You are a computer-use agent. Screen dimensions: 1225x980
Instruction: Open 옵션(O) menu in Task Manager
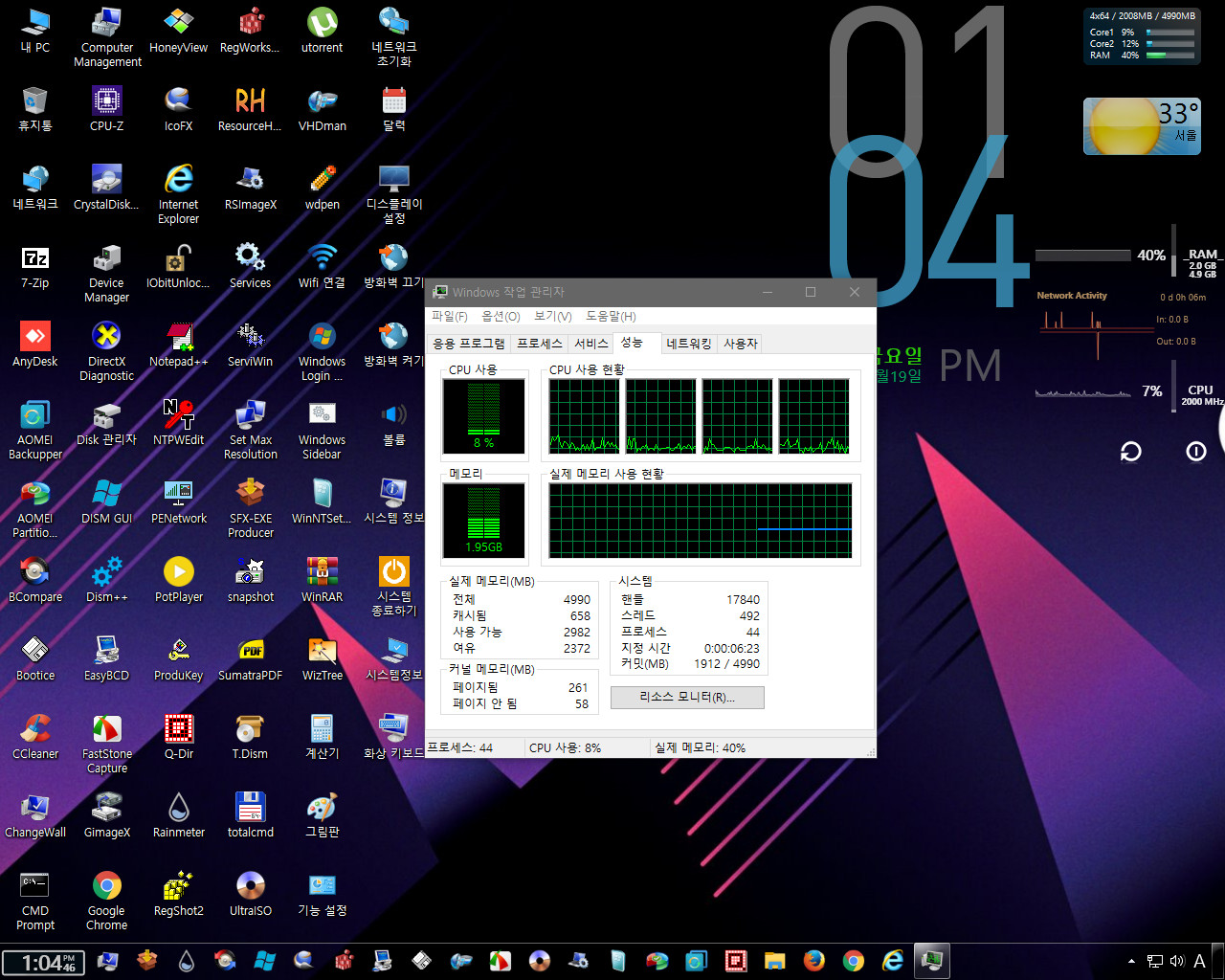[x=501, y=316]
